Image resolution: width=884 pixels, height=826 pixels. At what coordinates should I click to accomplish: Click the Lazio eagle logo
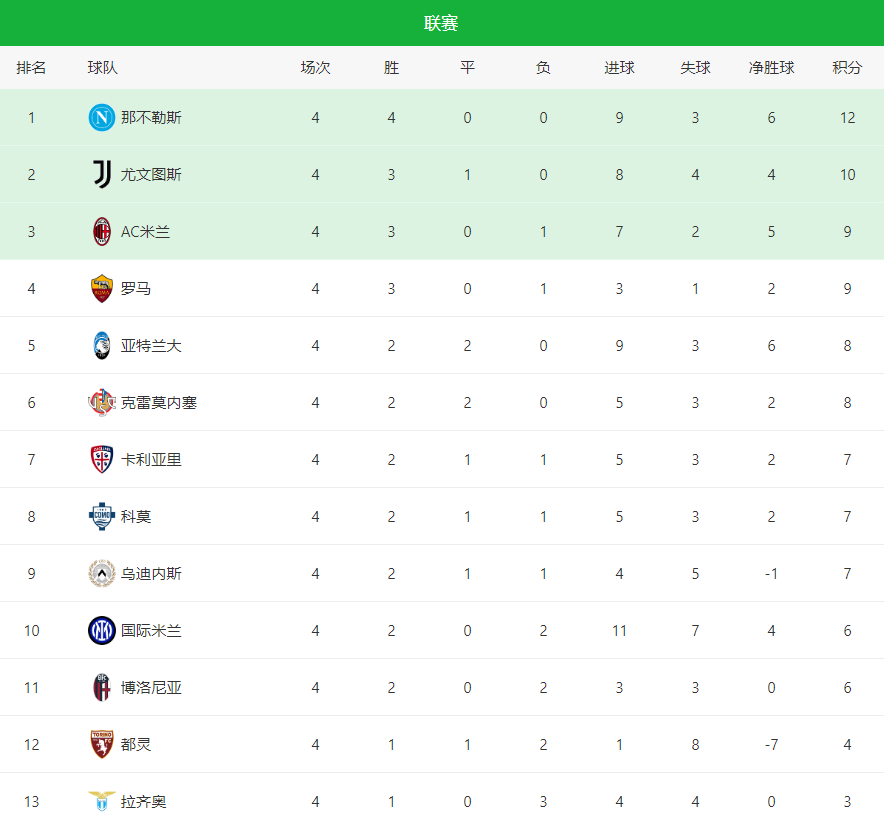102,801
